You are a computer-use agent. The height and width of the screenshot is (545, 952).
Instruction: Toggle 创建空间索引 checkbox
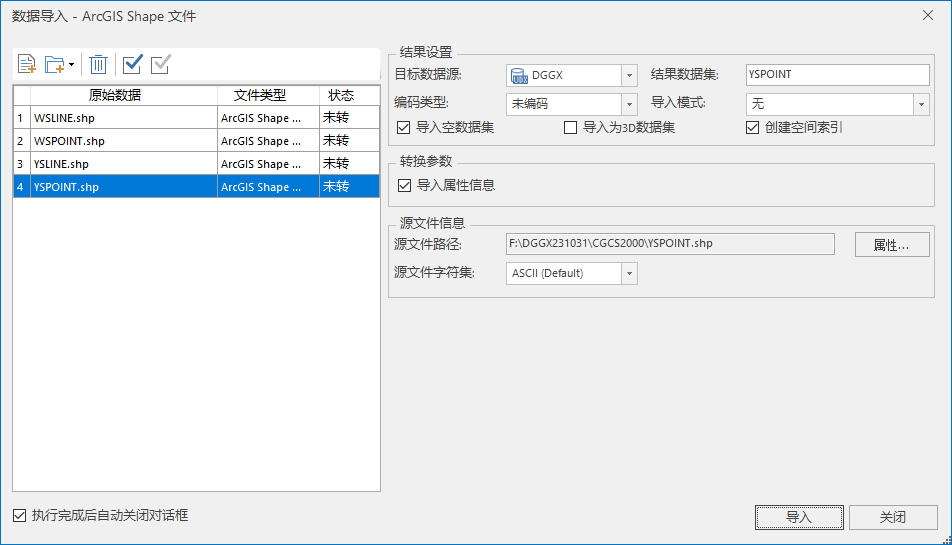(x=753, y=127)
